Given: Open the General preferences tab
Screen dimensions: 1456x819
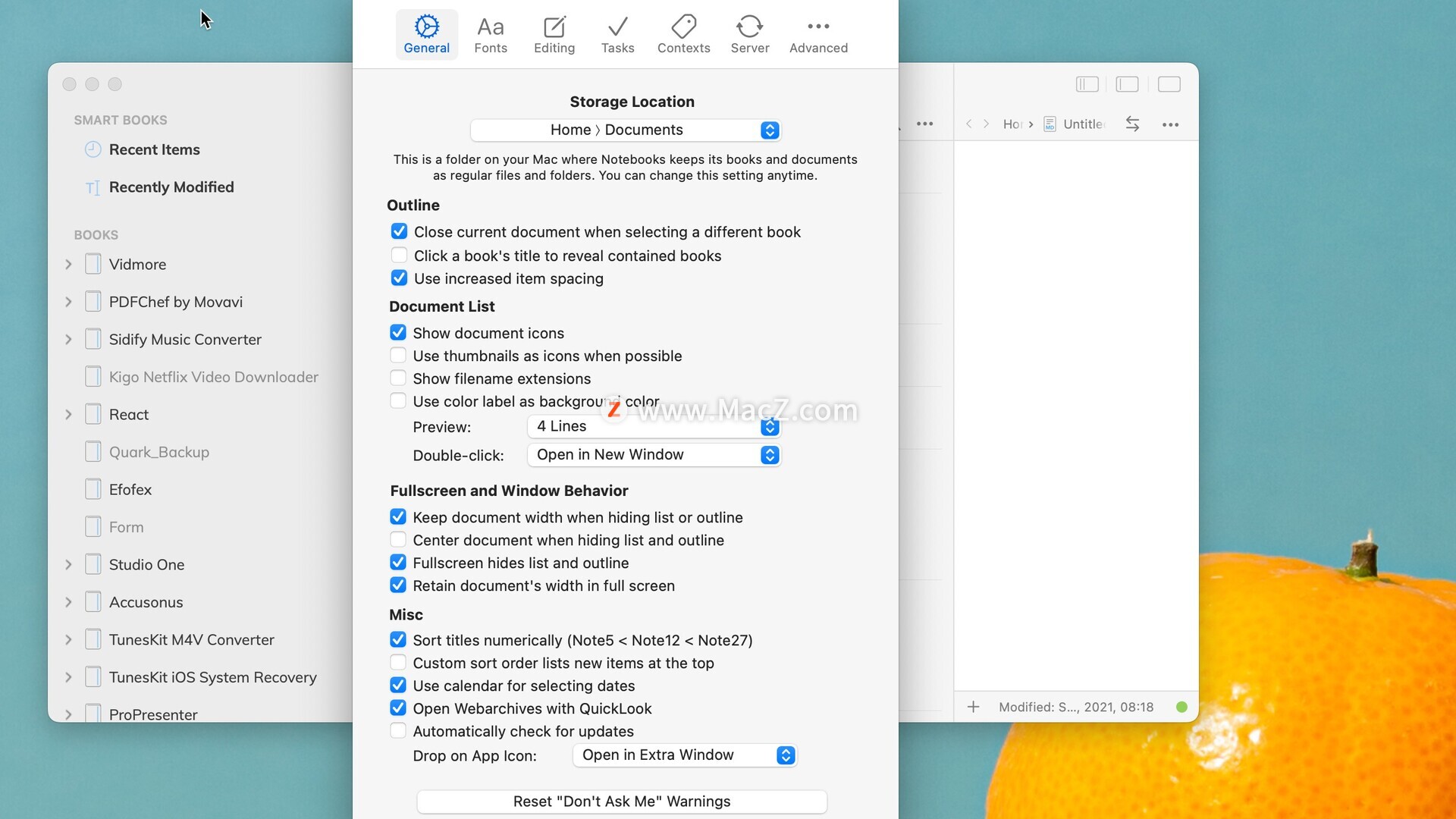Looking at the screenshot, I should [426, 35].
